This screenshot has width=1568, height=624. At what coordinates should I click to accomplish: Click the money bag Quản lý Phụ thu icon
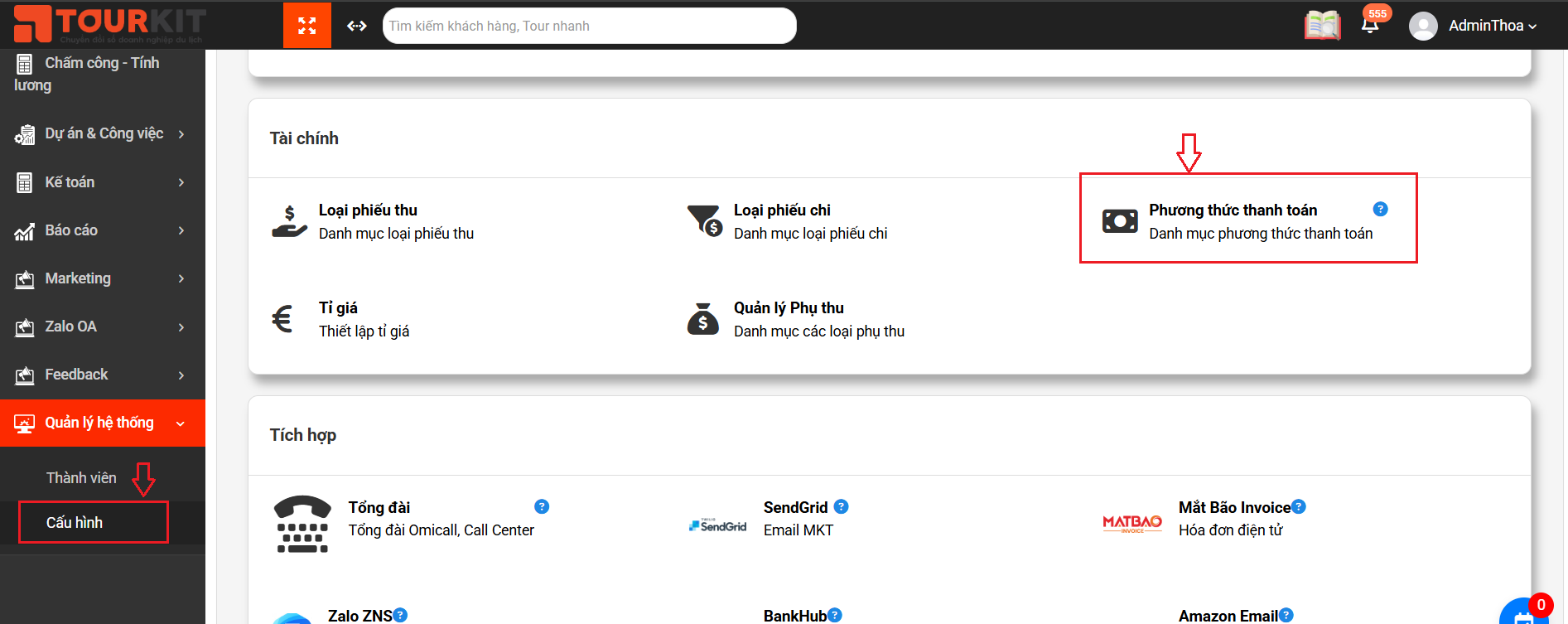point(703,319)
